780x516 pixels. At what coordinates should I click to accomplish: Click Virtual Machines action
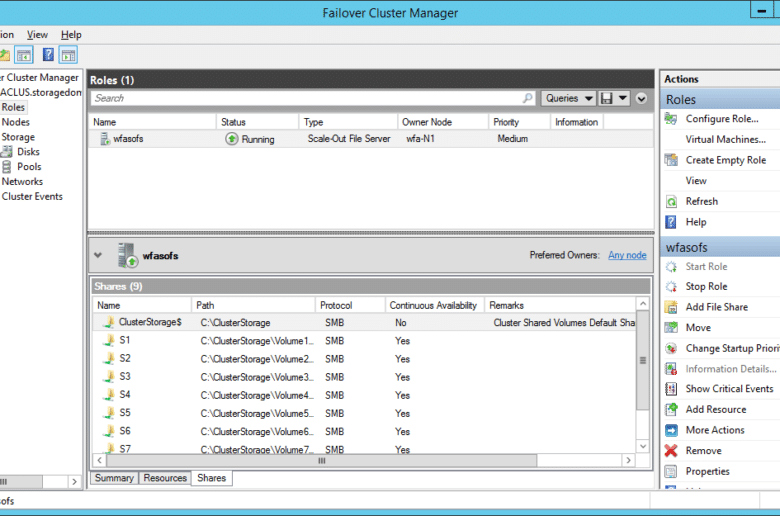[x=725, y=139]
